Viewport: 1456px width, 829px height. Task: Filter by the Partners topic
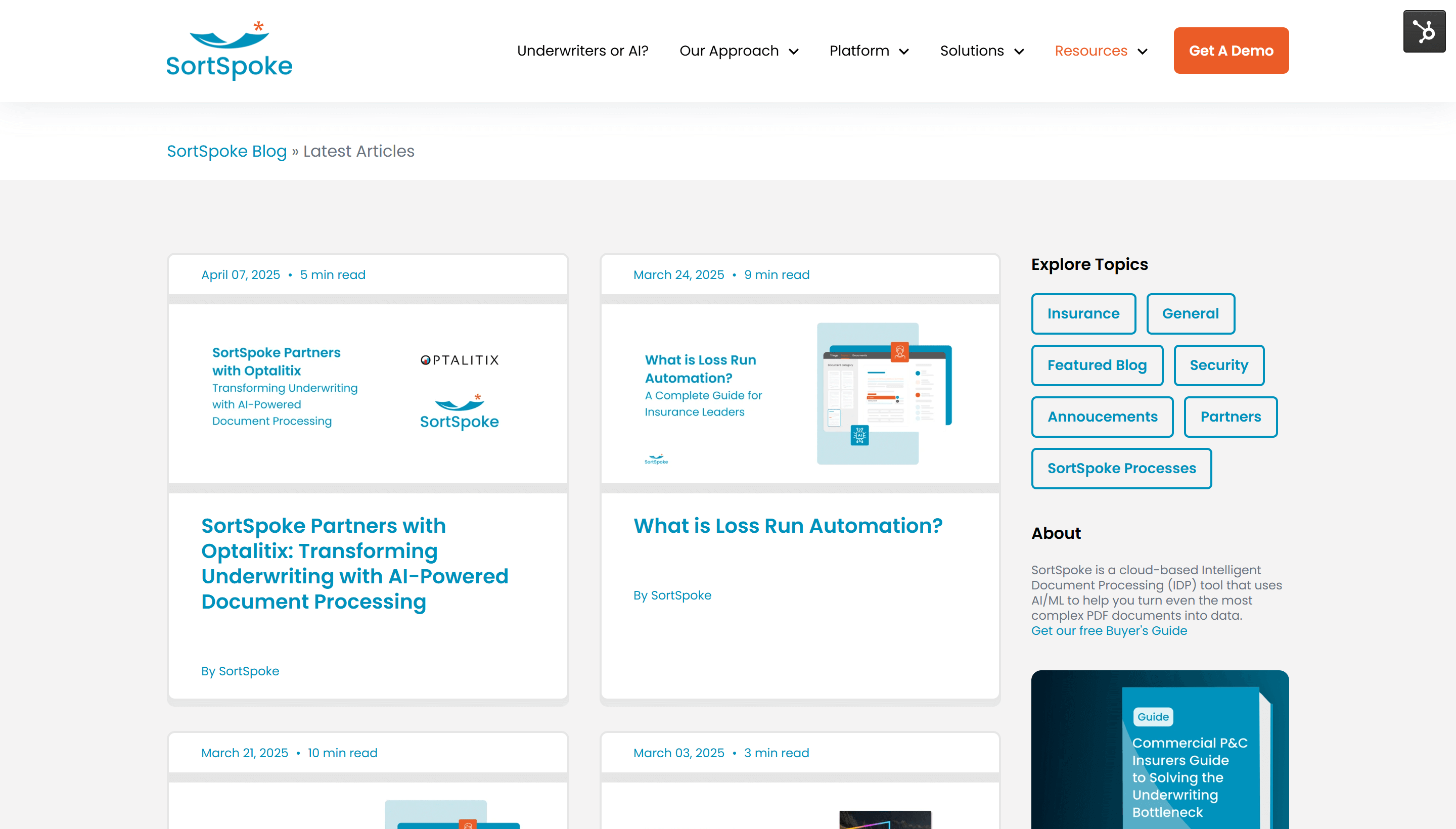coord(1231,417)
